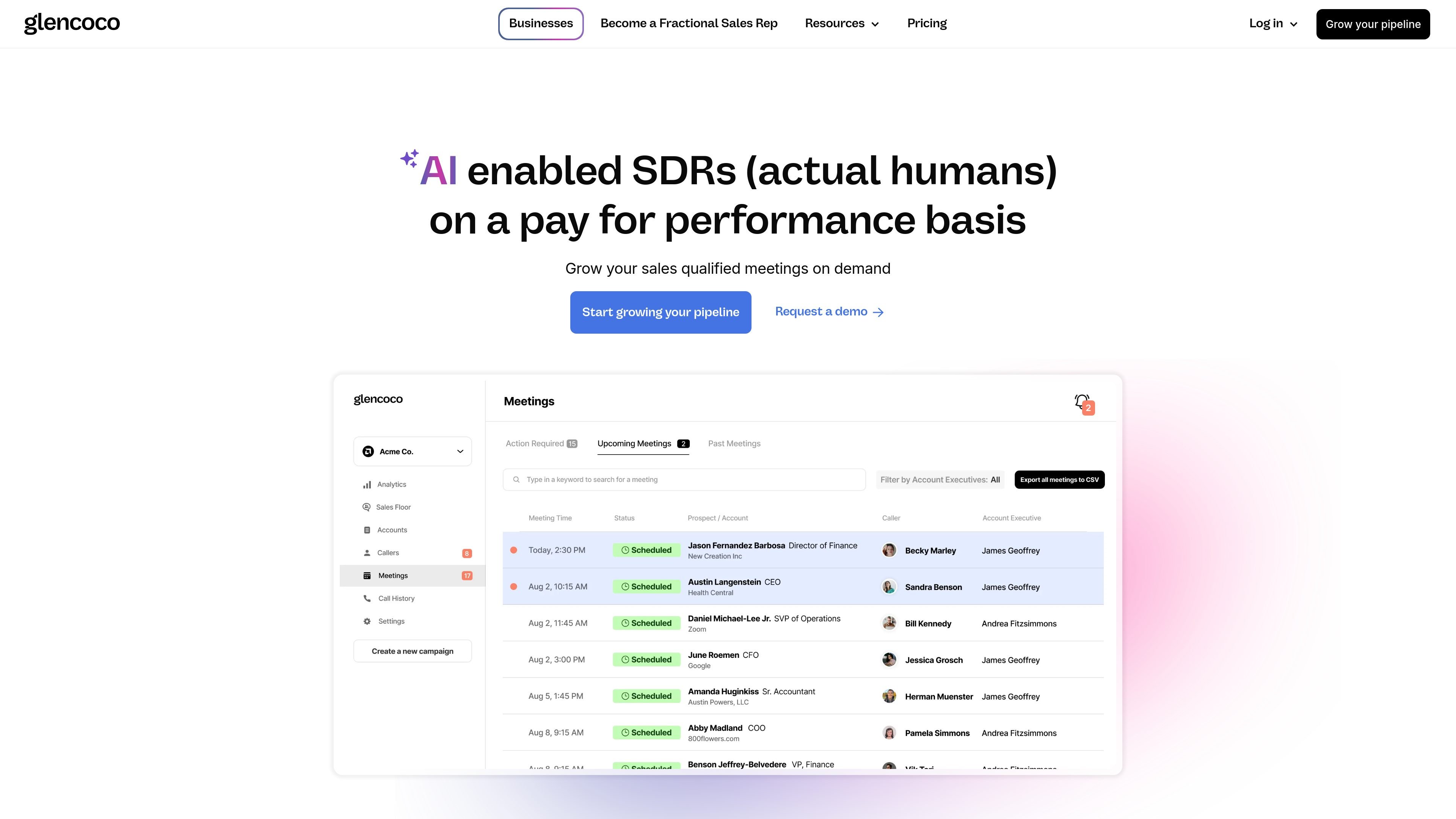The width and height of the screenshot is (1456, 819).
Task: Expand the Resources dropdown menu
Action: pyautogui.click(x=842, y=23)
